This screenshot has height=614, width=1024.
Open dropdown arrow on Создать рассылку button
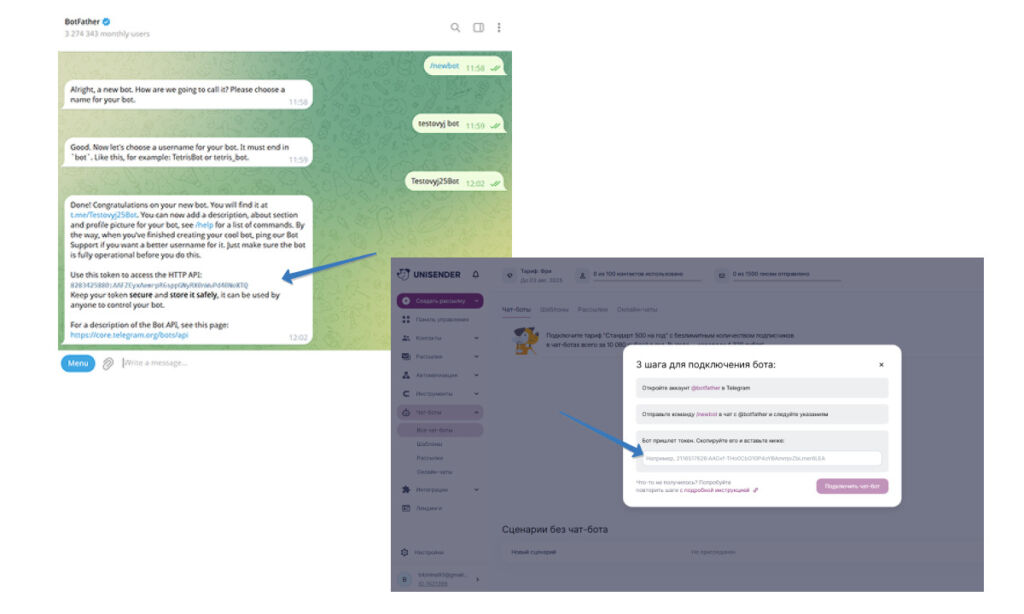click(x=476, y=301)
